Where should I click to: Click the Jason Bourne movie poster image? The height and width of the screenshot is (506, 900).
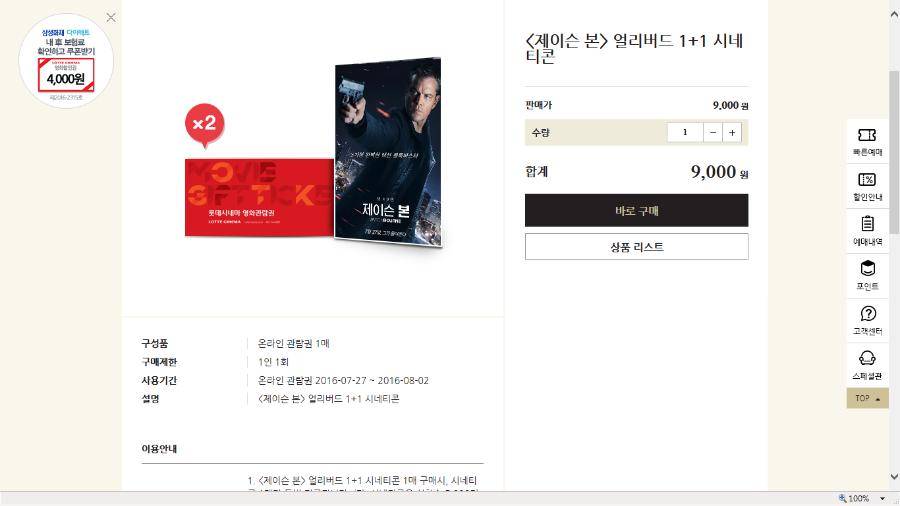point(389,152)
